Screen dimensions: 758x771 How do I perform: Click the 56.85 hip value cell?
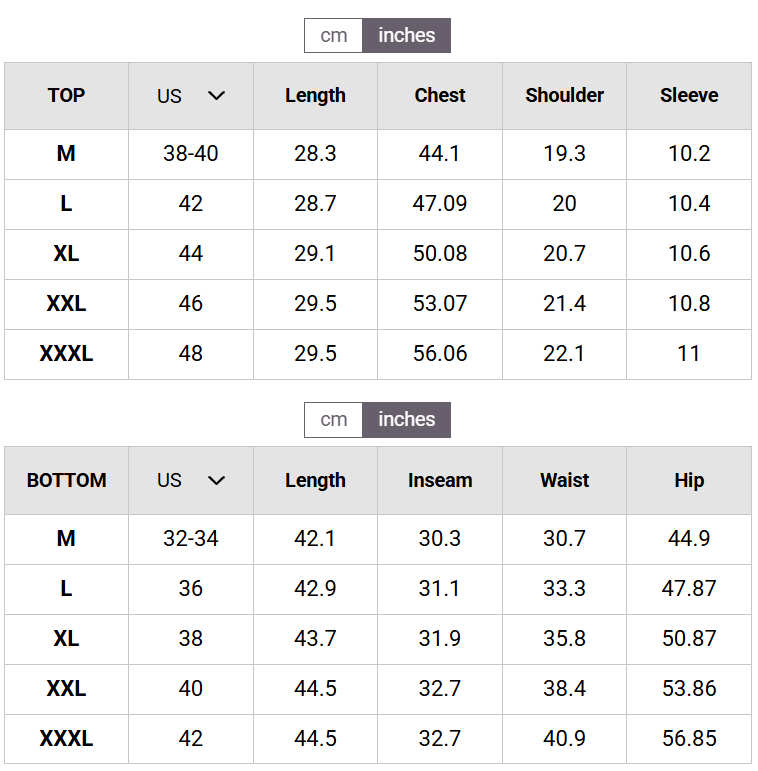(689, 739)
